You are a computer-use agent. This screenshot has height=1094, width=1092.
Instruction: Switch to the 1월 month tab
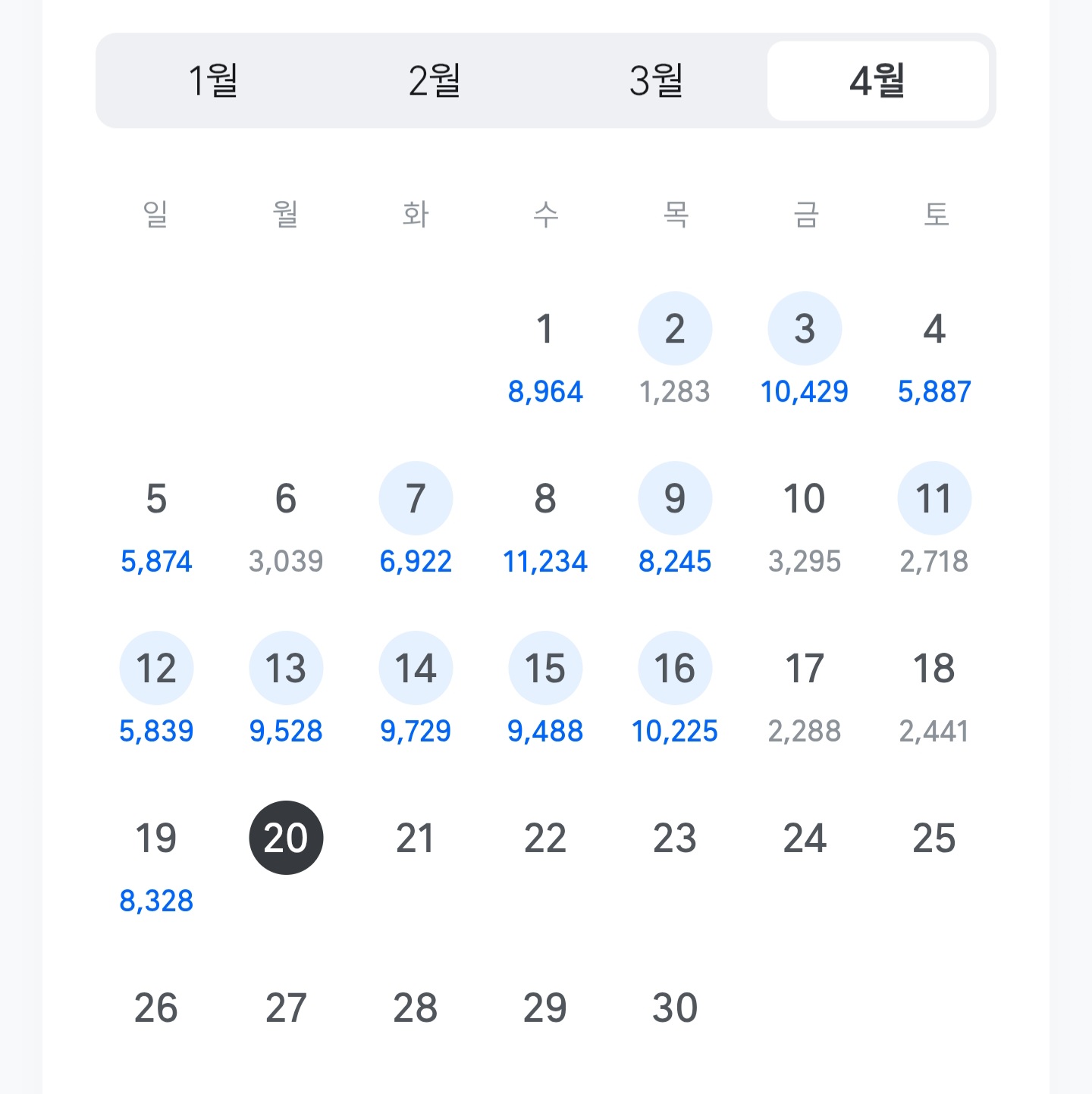(x=213, y=80)
